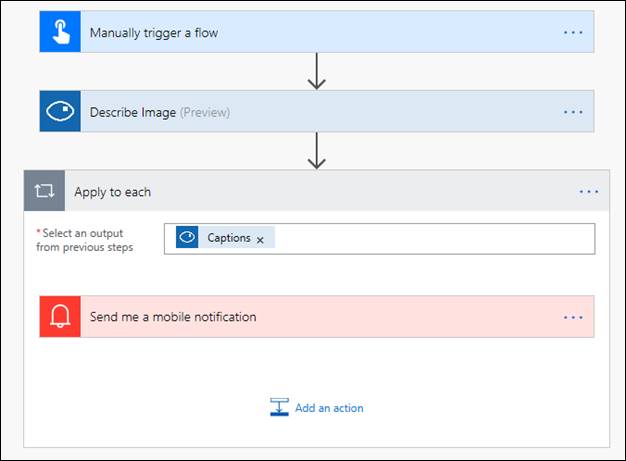The image size is (626, 461).
Task: Click the Apply to each loop icon
Action: 44,191
